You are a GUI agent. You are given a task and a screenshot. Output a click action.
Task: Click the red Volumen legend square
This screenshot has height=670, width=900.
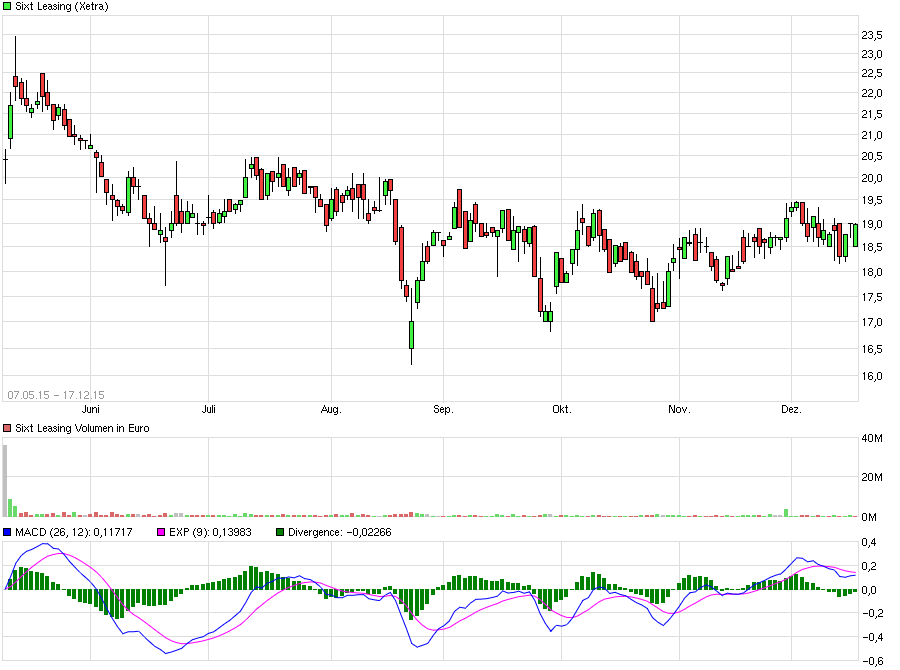click(8, 428)
